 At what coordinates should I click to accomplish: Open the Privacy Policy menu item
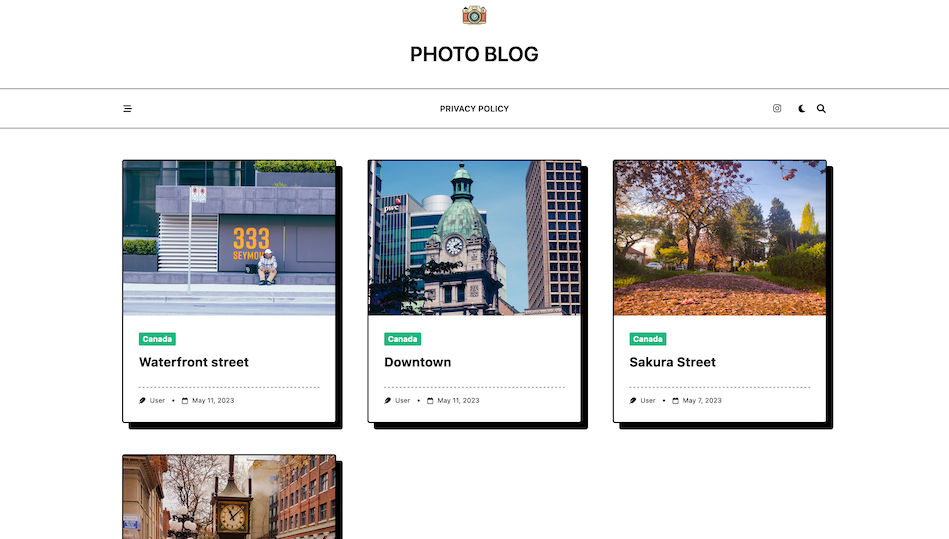(474, 109)
